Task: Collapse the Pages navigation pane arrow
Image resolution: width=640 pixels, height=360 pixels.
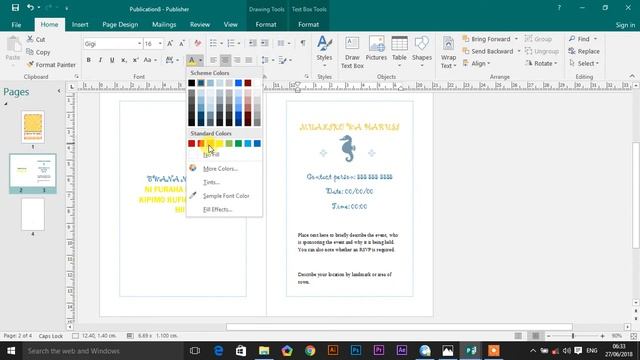Action: click(59, 91)
